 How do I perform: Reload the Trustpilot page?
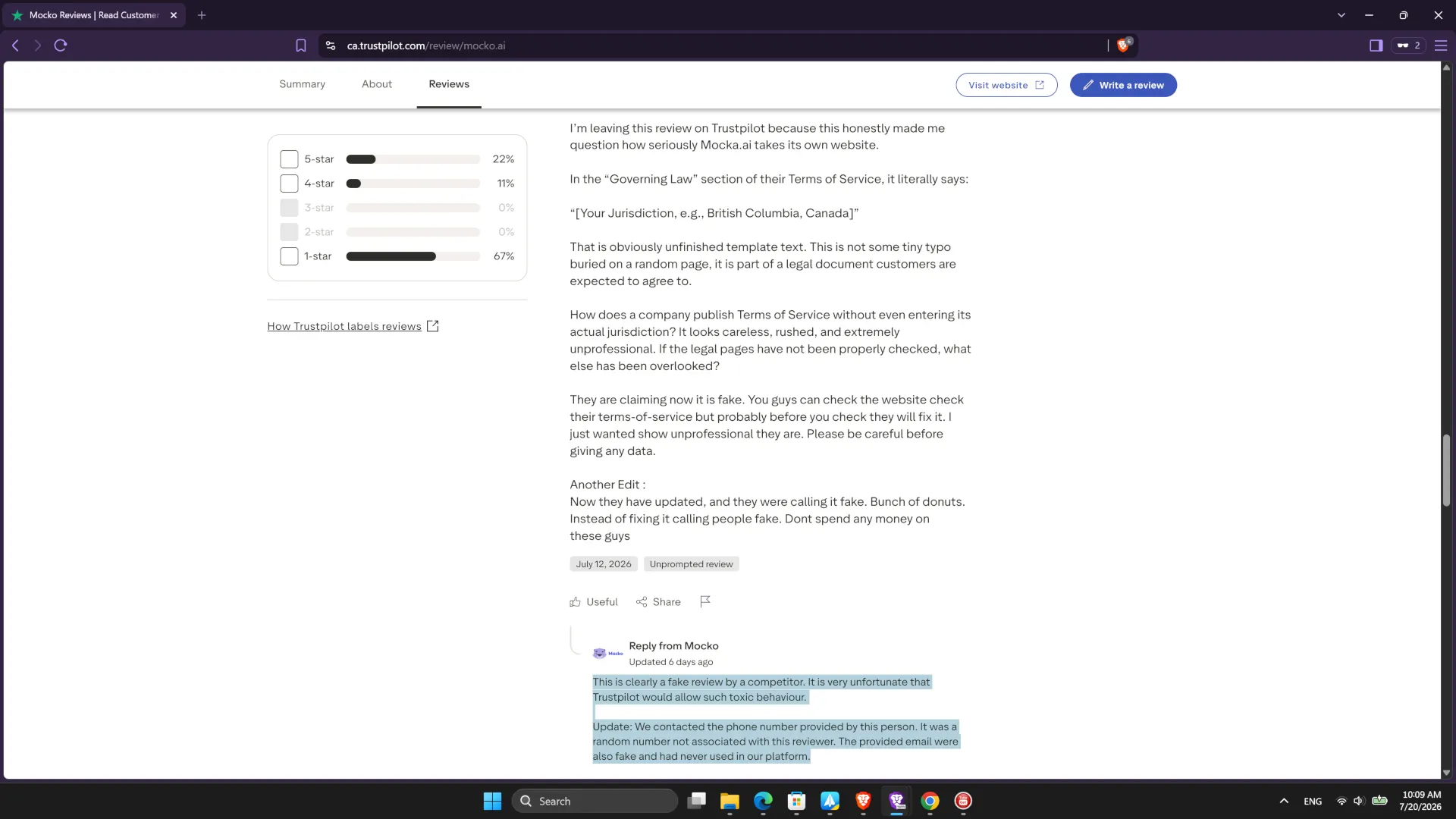coord(61,45)
